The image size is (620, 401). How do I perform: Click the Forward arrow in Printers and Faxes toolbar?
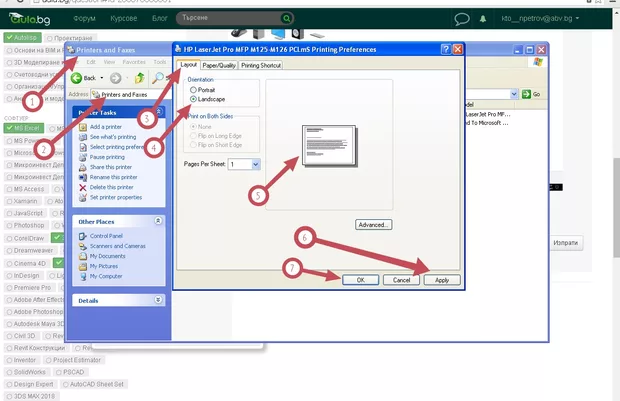coord(115,78)
